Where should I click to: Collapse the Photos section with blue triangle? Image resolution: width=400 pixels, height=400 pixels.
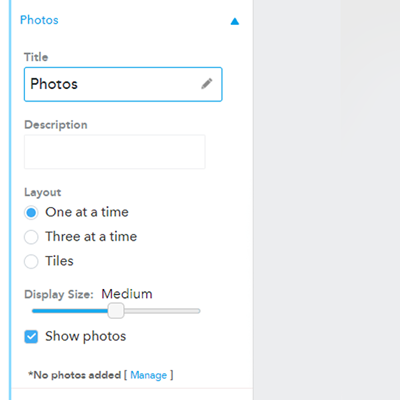click(x=235, y=22)
